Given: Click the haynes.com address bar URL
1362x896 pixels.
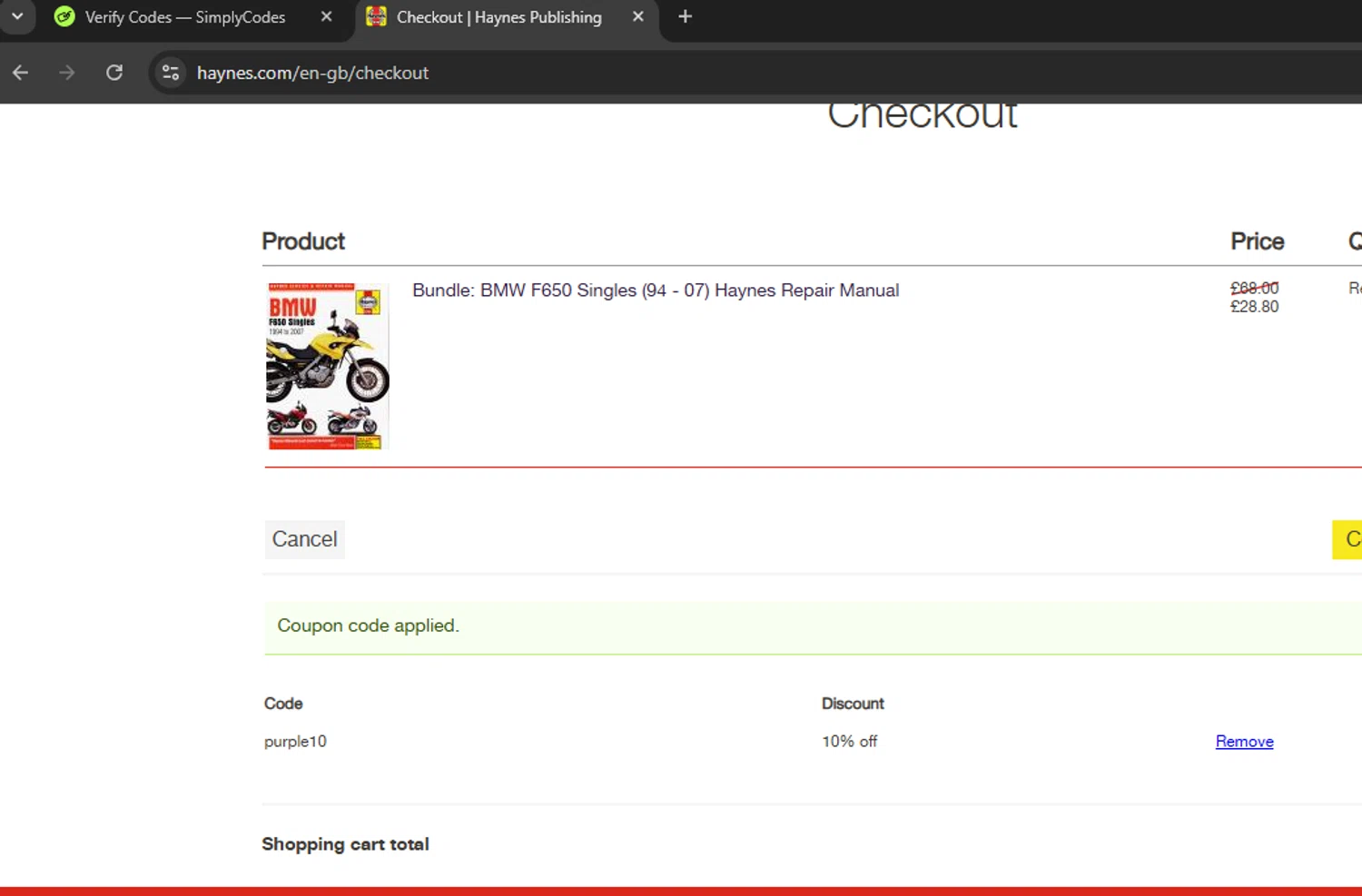Looking at the screenshot, I should click(x=312, y=73).
